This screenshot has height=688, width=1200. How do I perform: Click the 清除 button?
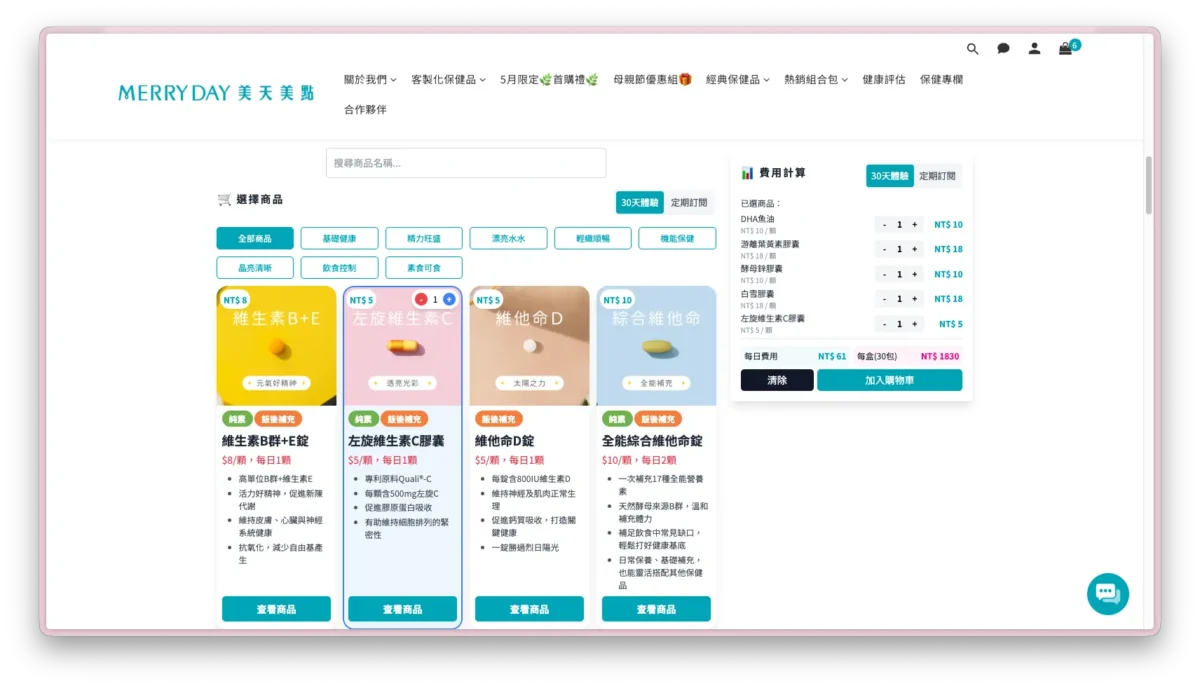777,380
